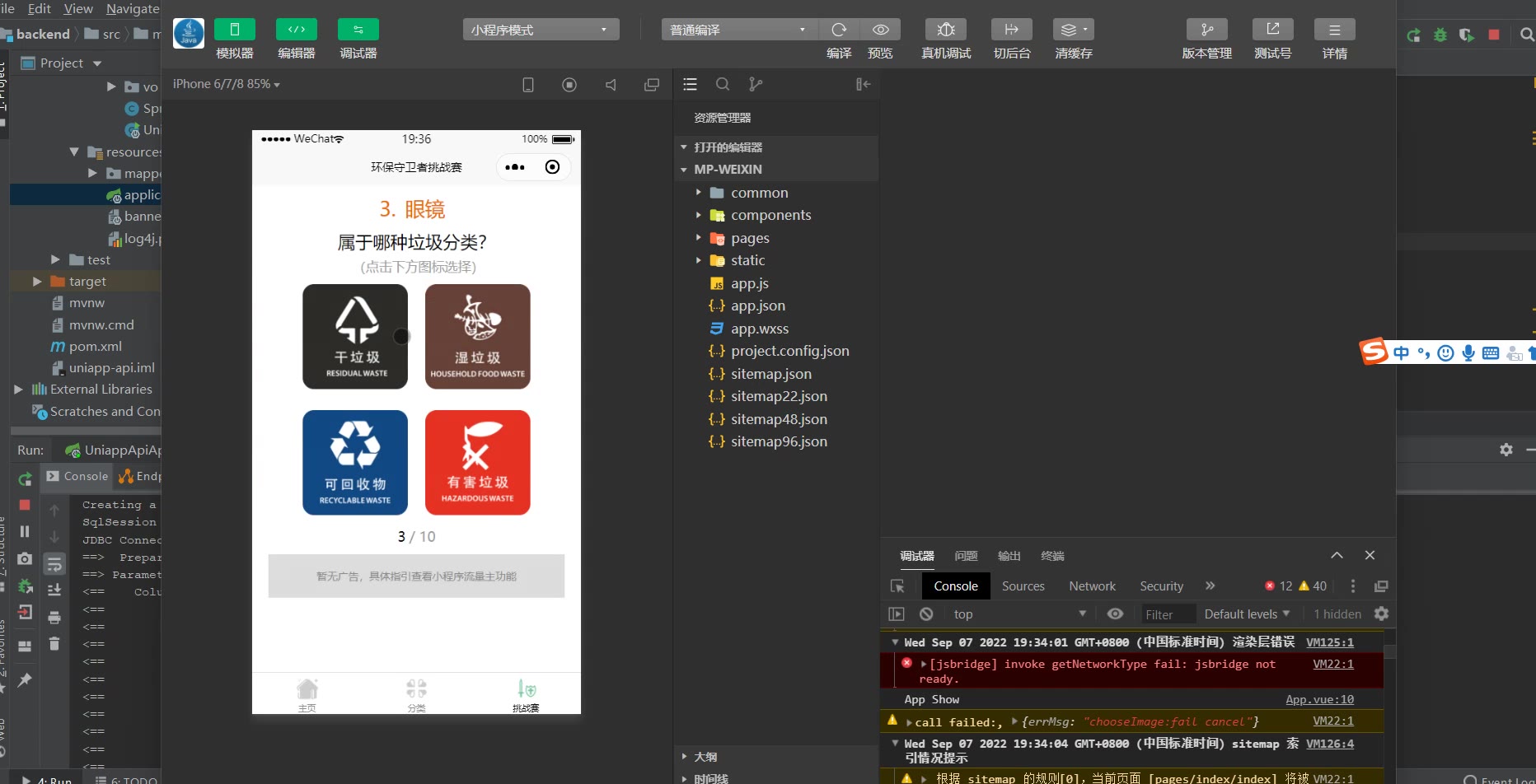Viewport: 1536px width, 784px height.
Task: Open the app.js file
Action: (776, 283)
